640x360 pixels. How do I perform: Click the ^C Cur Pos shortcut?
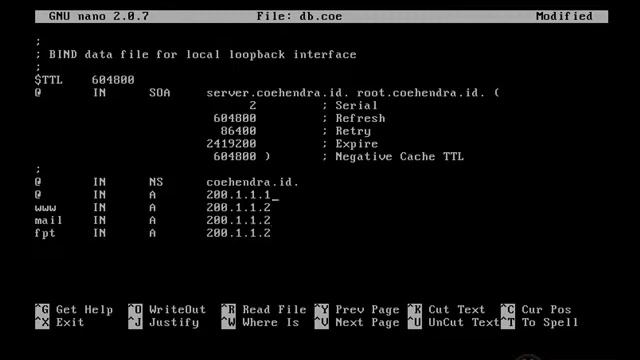(536, 310)
